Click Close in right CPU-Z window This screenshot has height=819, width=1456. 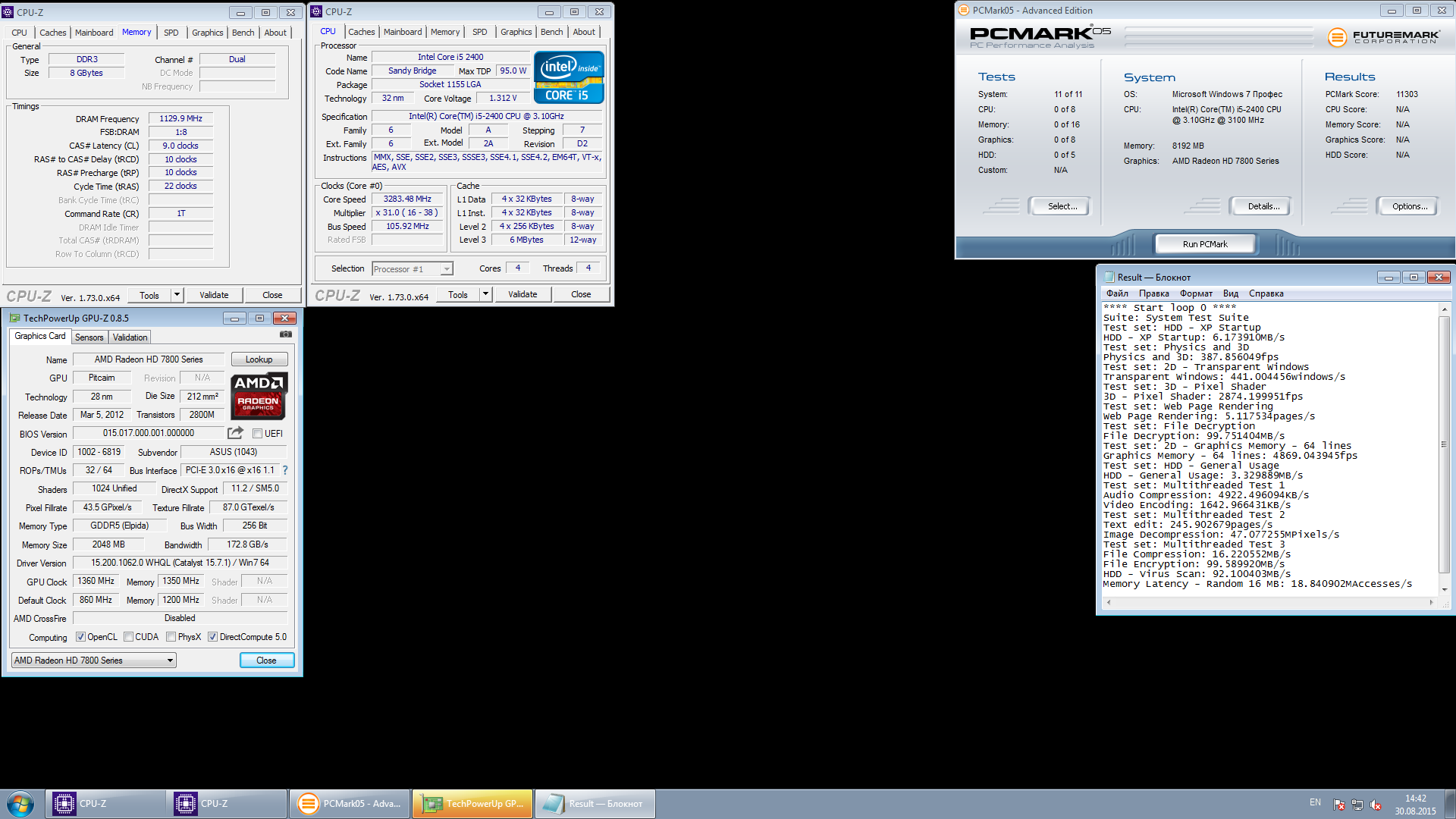[582, 294]
